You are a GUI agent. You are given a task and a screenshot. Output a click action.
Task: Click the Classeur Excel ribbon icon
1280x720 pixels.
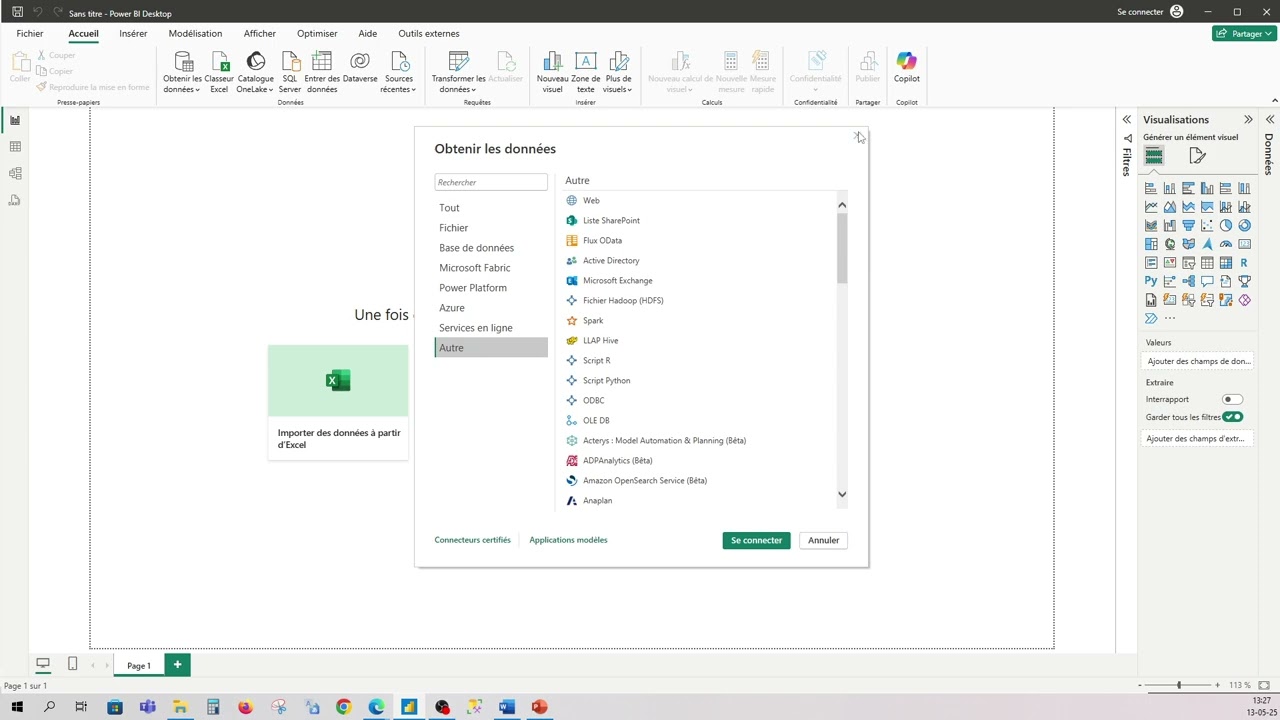click(x=219, y=74)
